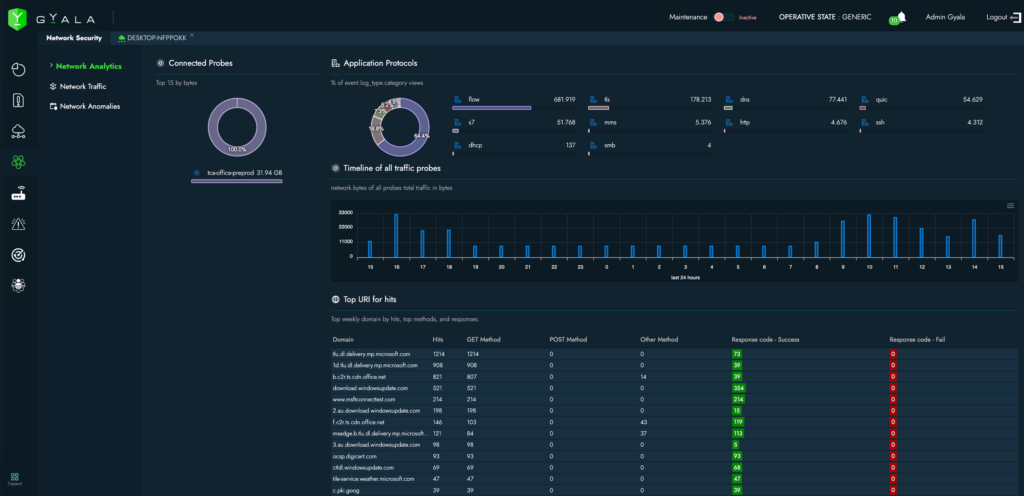
Task: Open Network Anomalies in the side menu
Action: 89,105
